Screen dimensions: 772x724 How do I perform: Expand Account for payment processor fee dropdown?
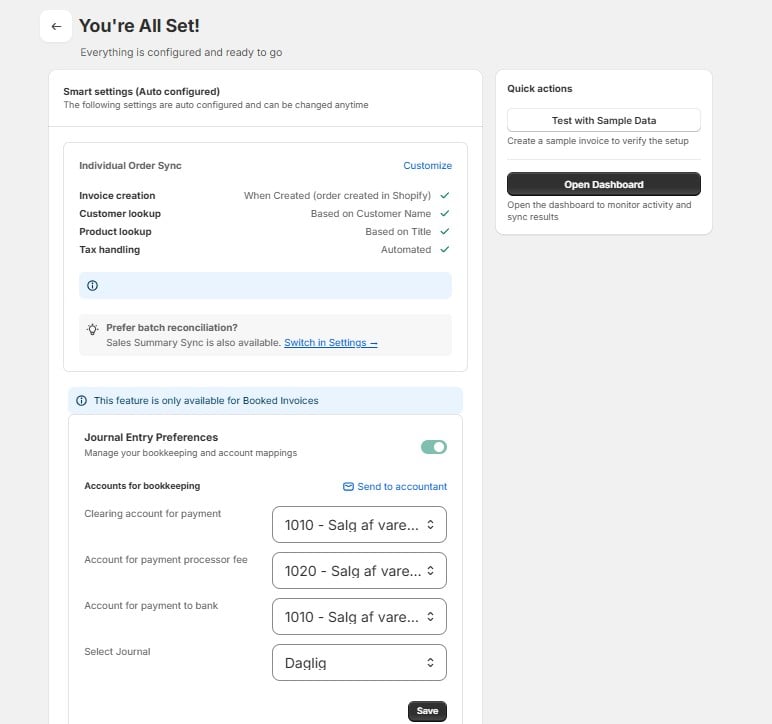click(x=359, y=570)
